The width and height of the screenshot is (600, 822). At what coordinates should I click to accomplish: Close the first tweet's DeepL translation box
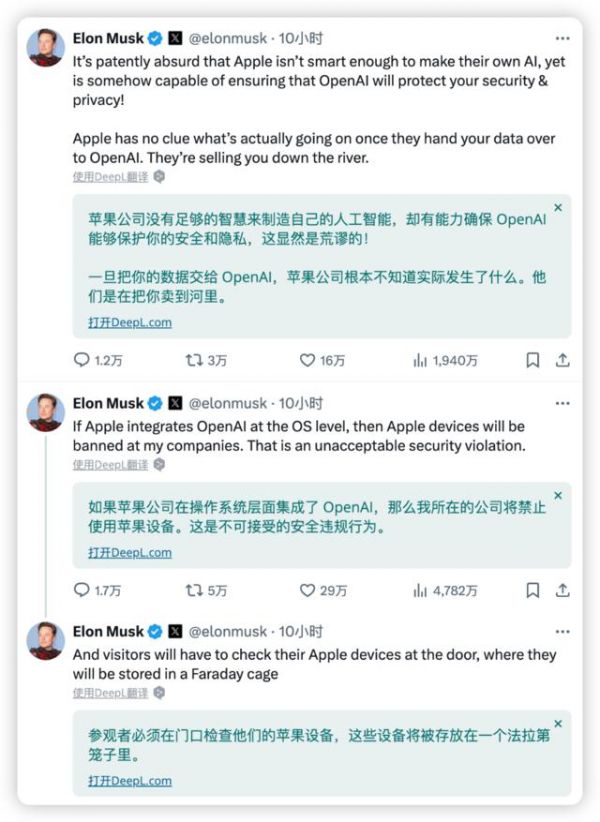[x=558, y=207]
